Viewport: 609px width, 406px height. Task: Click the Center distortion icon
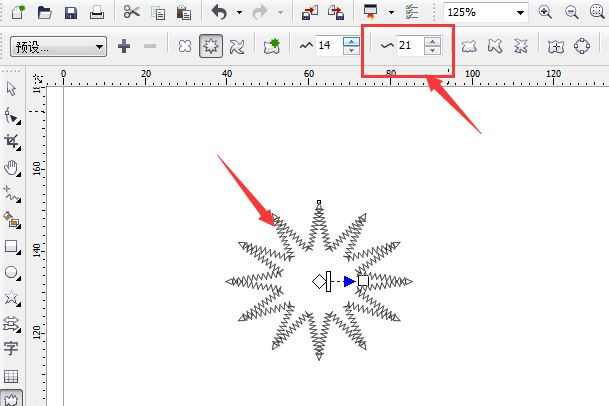tap(556, 47)
